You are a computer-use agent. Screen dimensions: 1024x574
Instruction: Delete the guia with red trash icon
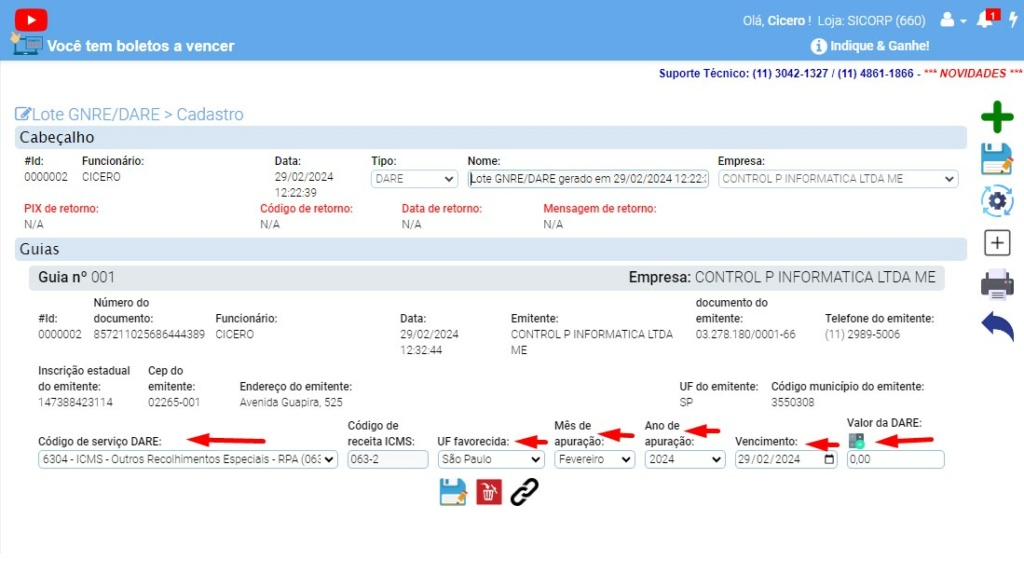pyautogui.click(x=488, y=492)
